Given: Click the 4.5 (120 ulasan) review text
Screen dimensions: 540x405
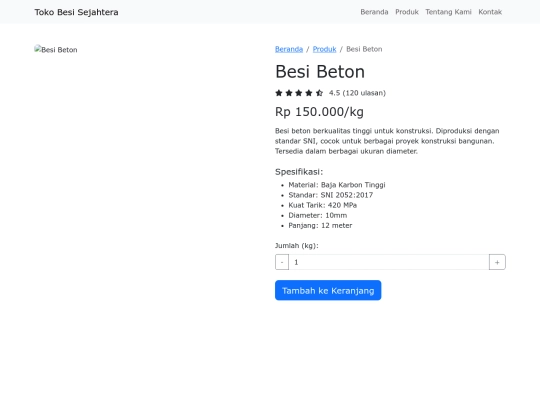Looking at the screenshot, I should point(357,93).
